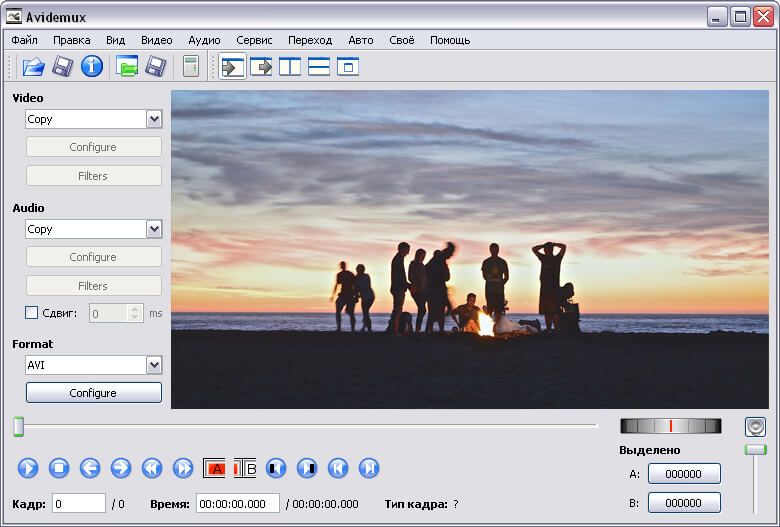
Task: Stop video playback
Action: [x=59, y=468]
